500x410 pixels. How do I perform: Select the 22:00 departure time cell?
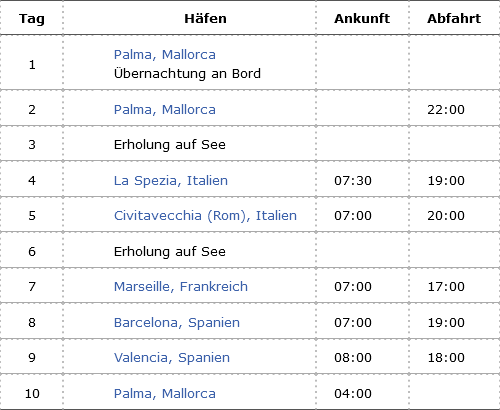coord(446,110)
